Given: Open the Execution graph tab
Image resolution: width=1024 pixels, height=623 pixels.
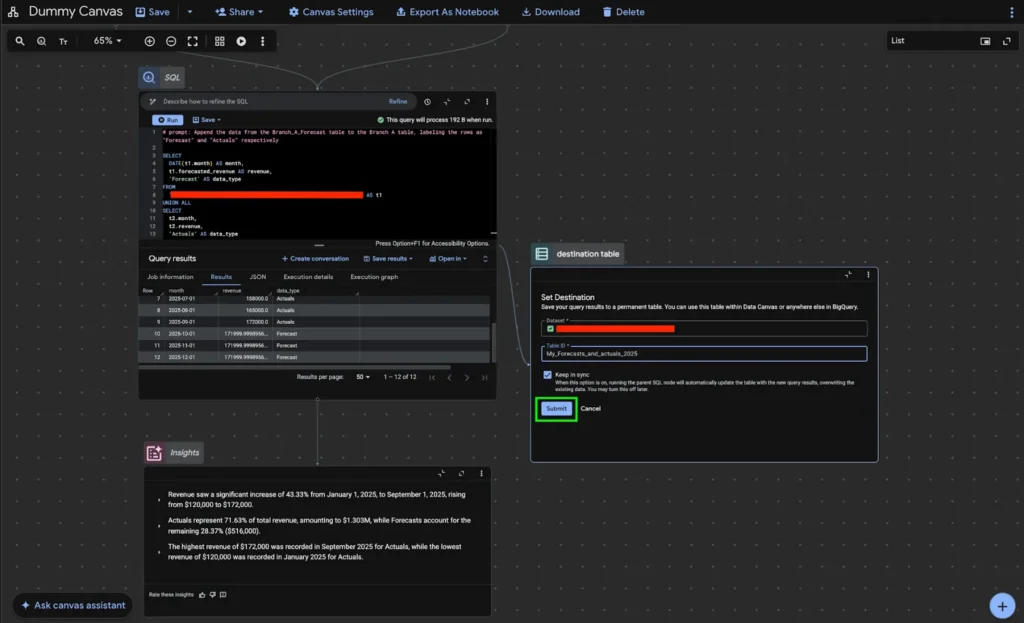Looking at the screenshot, I should click(x=374, y=277).
